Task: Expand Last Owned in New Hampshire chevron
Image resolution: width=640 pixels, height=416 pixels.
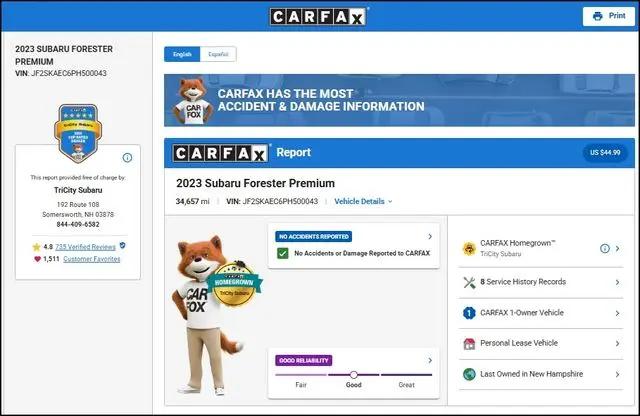Action: (618, 374)
